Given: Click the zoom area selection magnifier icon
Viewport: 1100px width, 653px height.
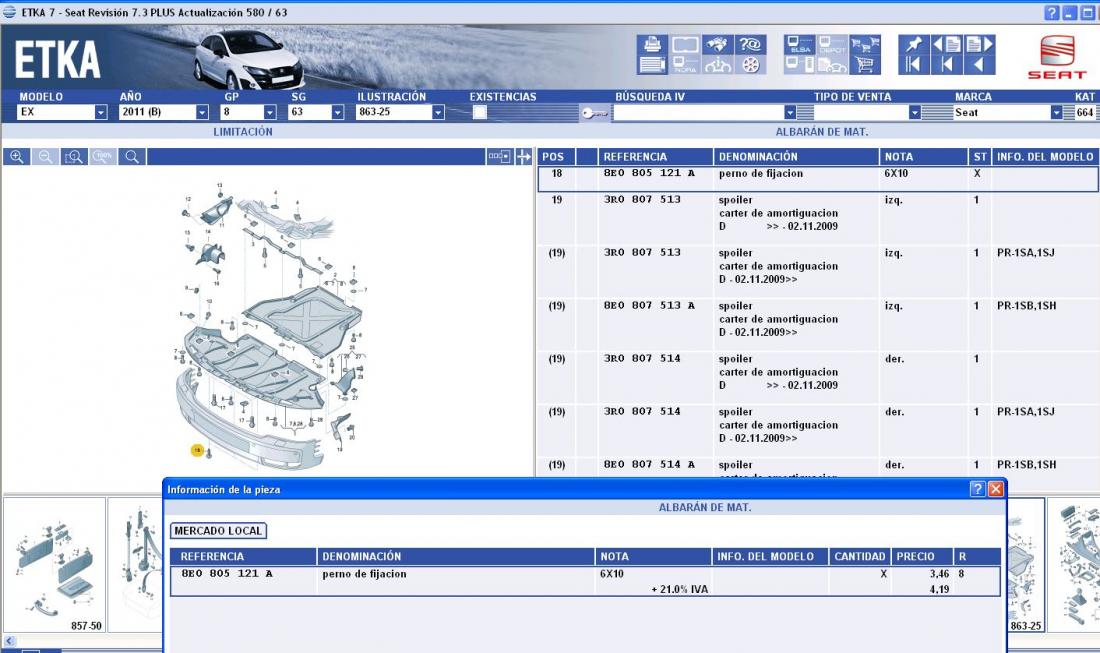Looking at the screenshot, I should click(x=74, y=156).
